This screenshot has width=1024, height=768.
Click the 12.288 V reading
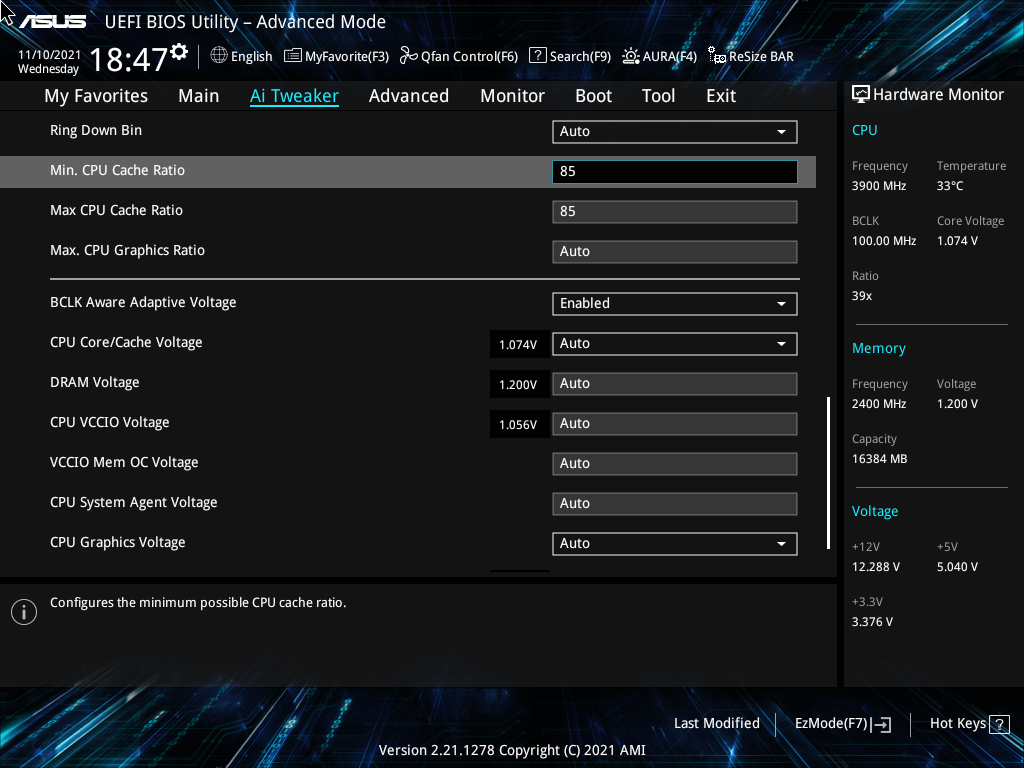click(x=876, y=567)
